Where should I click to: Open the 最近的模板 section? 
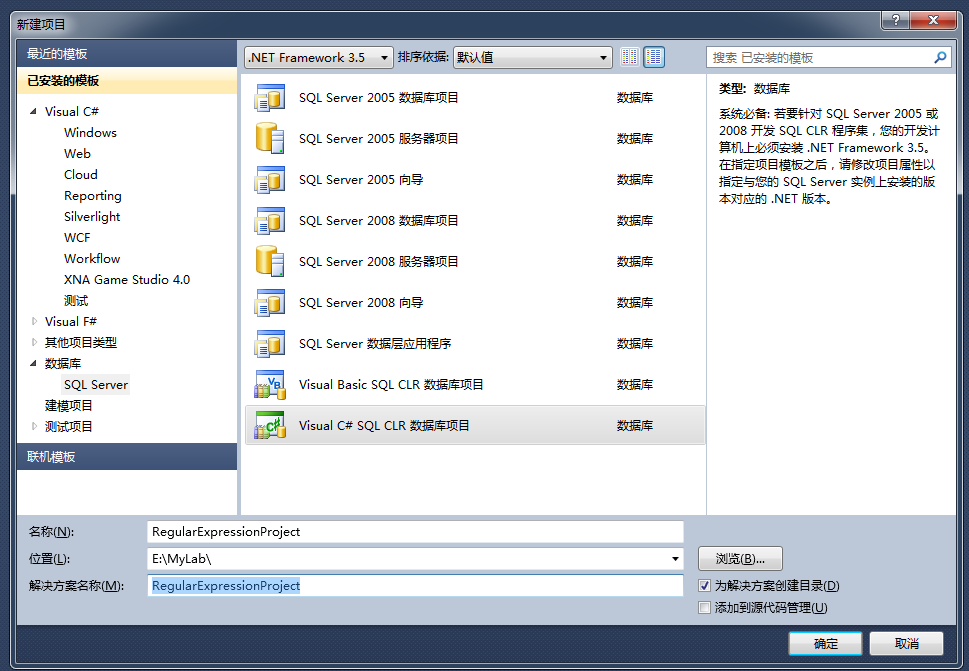pyautogui.click(x=127, y=54)
